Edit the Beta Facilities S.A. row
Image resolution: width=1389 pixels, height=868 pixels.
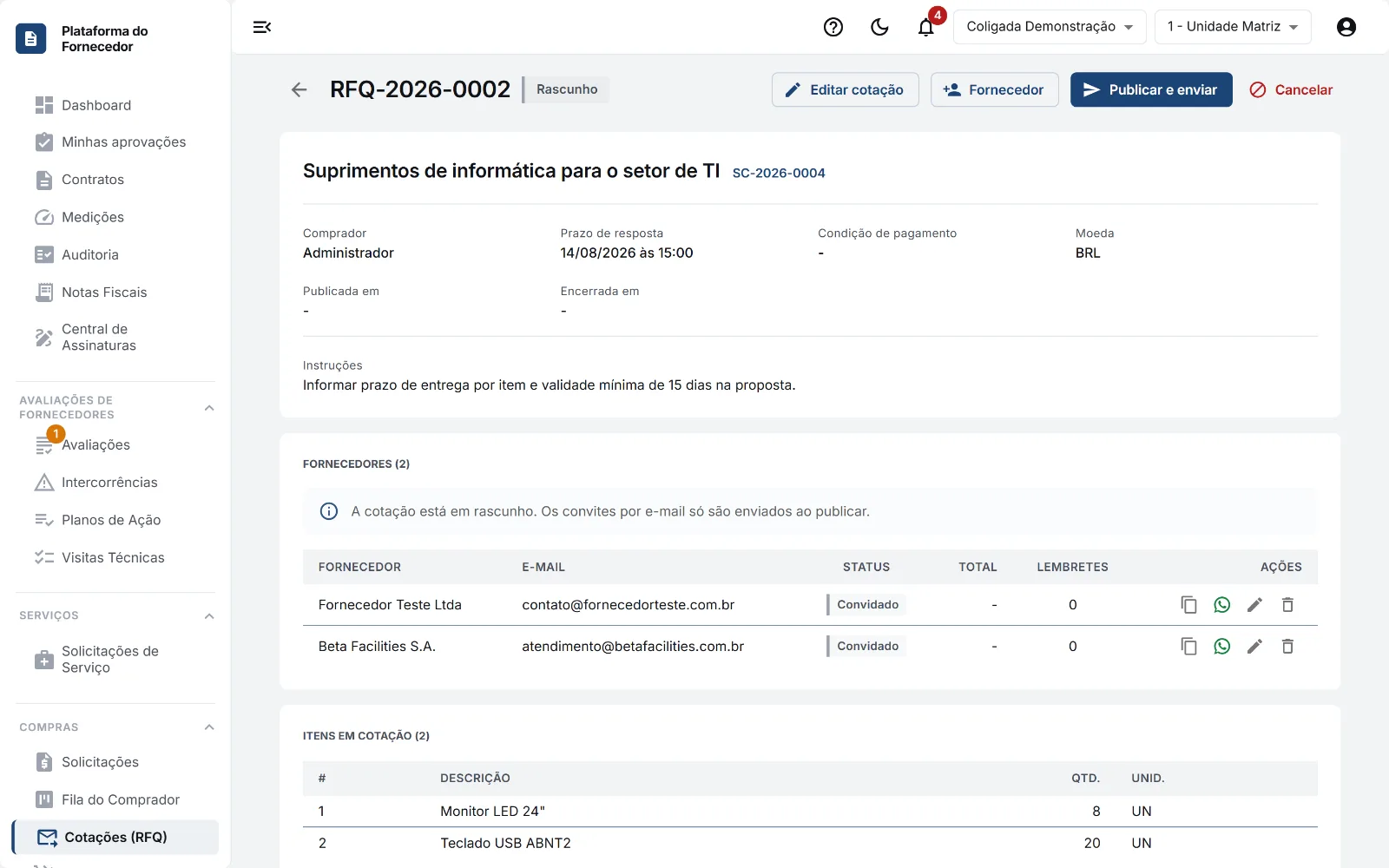(1254, 647)
